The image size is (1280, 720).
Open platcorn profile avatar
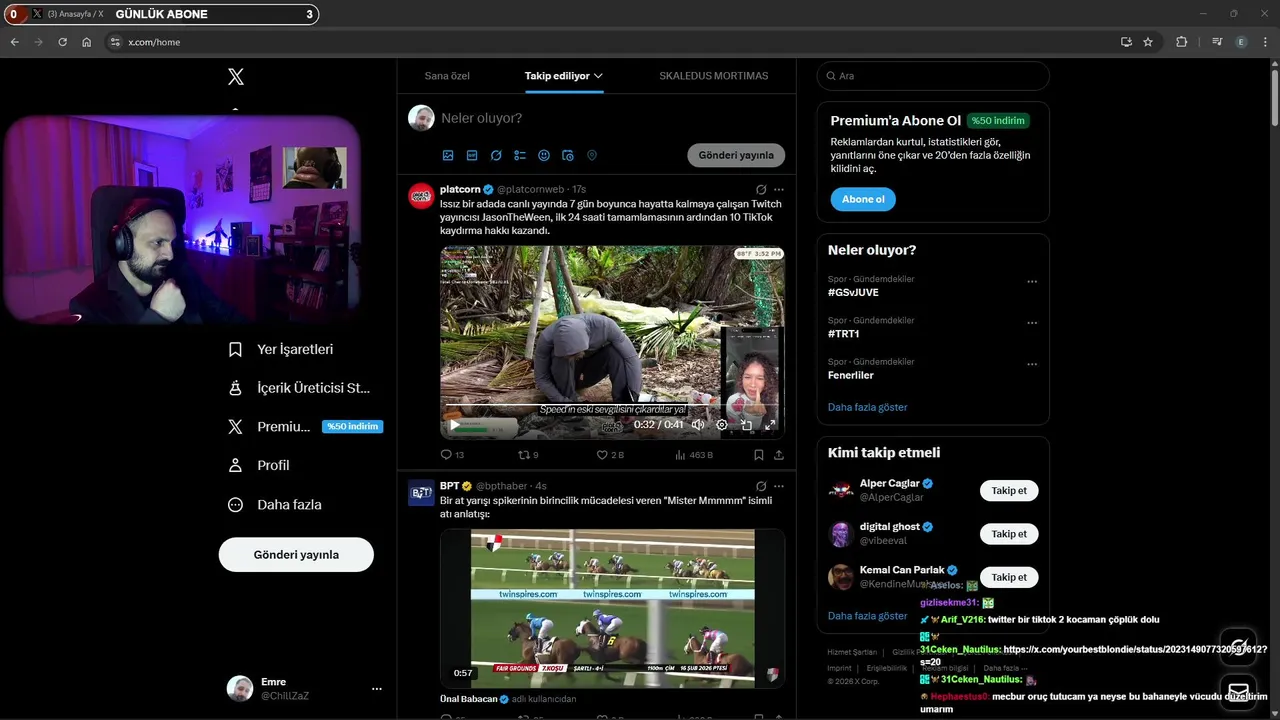coord(421,196)
